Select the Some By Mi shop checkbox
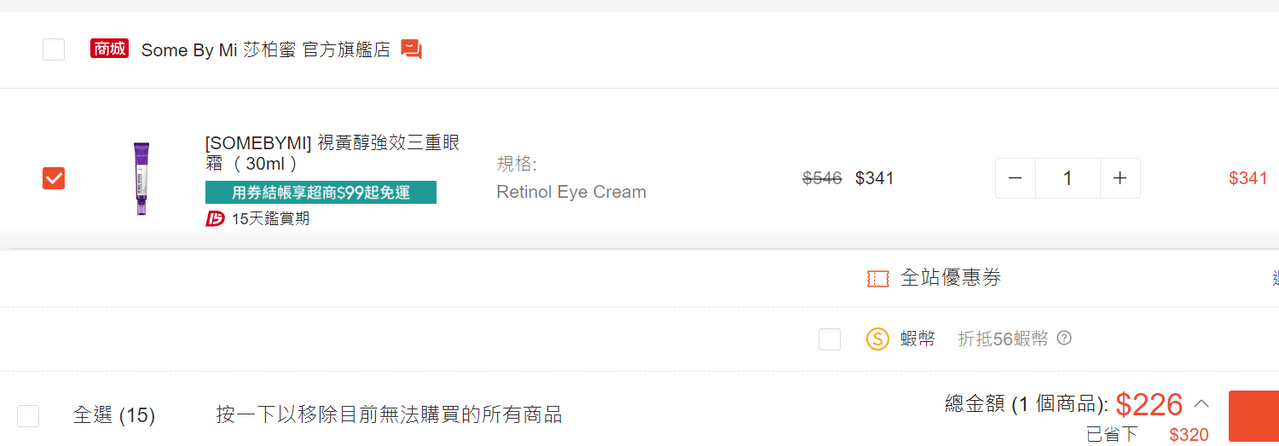Image resolution: width=1279 pixels, height=446 pixels. tap(54, 49)
